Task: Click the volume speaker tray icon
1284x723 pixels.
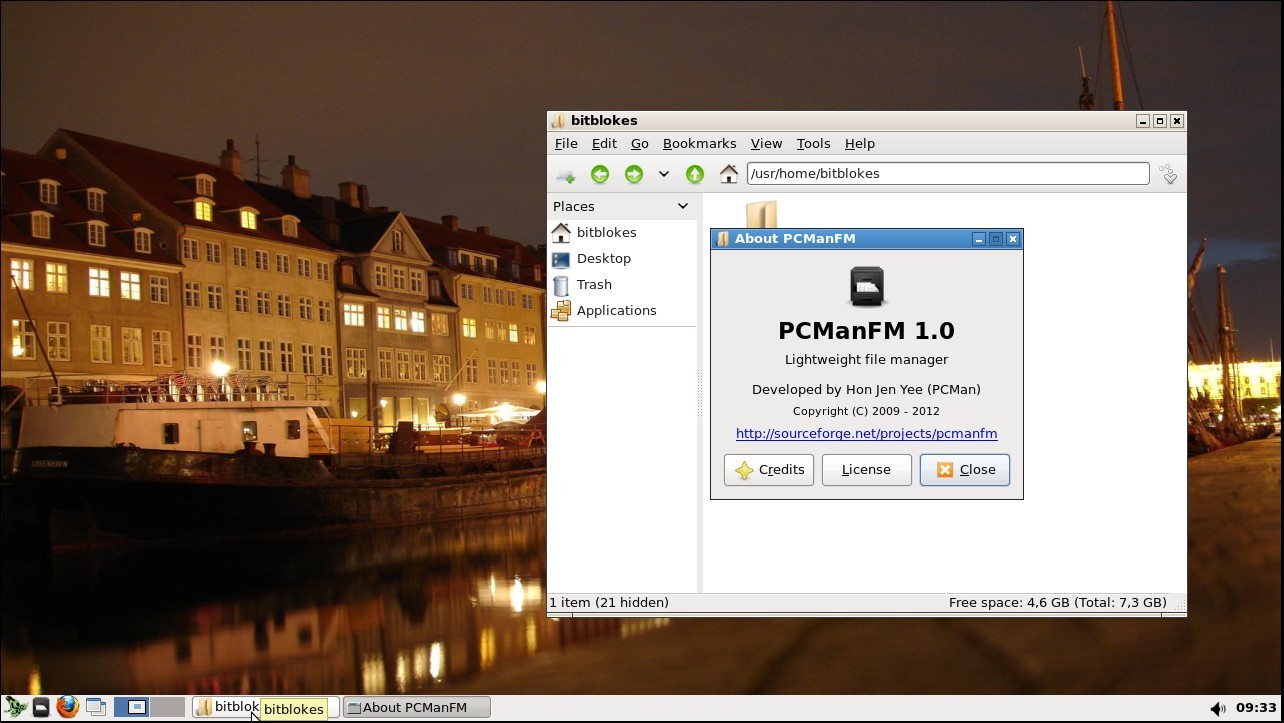Action: 1217,708
